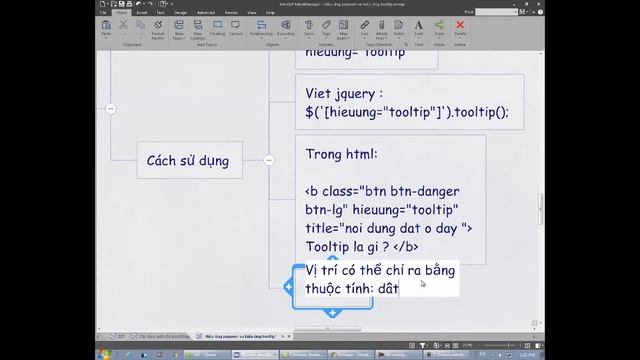The width and height of the screenshot is (640, 360).
Task: Click the Cut scissors icon
Action: tap(123, 25)
